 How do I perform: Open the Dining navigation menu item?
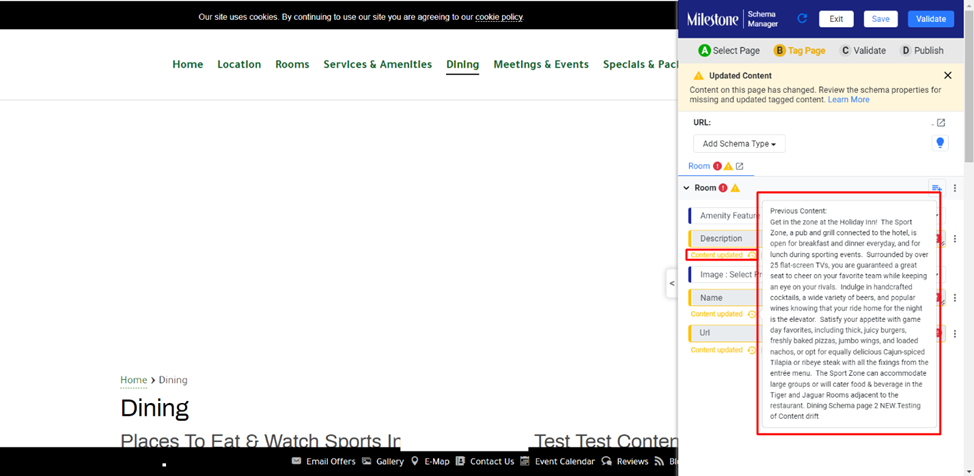click(x=463, y=64)
